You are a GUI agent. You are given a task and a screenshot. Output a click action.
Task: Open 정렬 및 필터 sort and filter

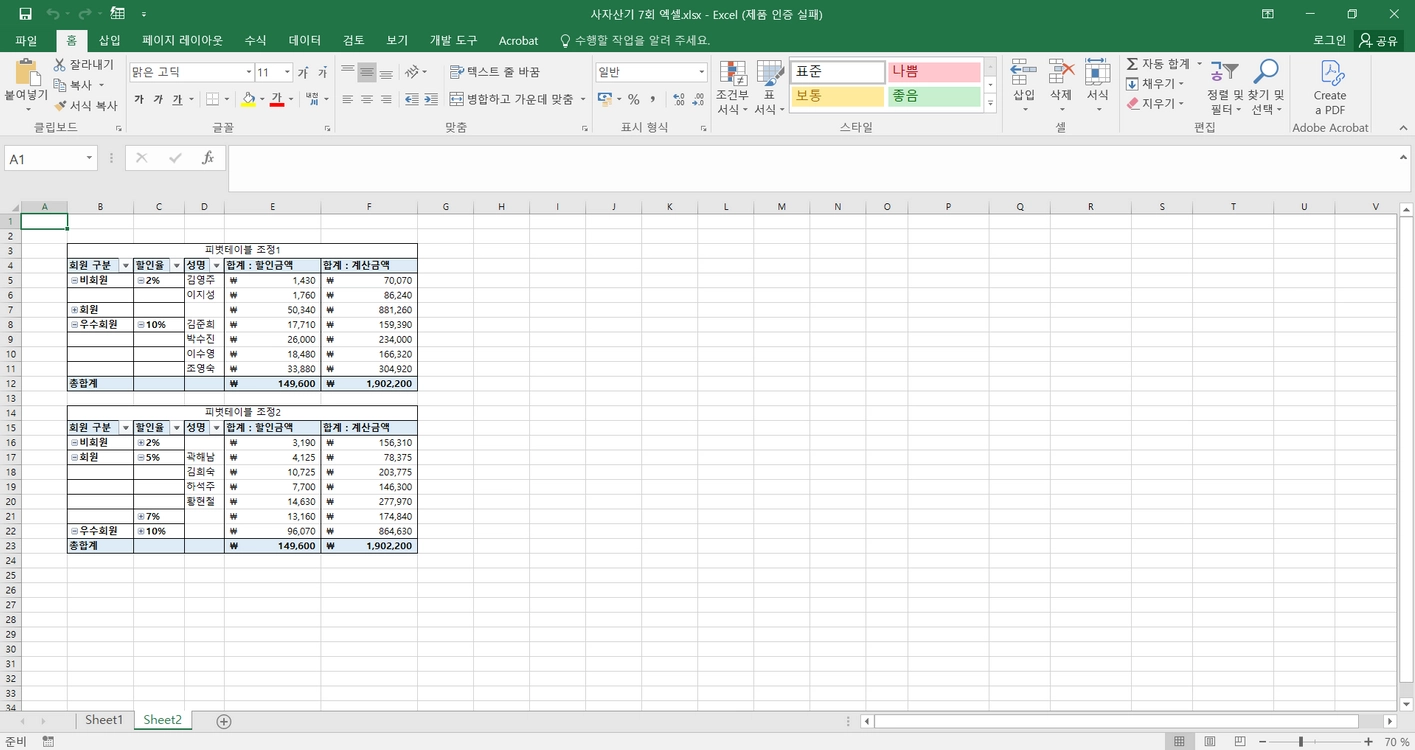click(1224, 88)
